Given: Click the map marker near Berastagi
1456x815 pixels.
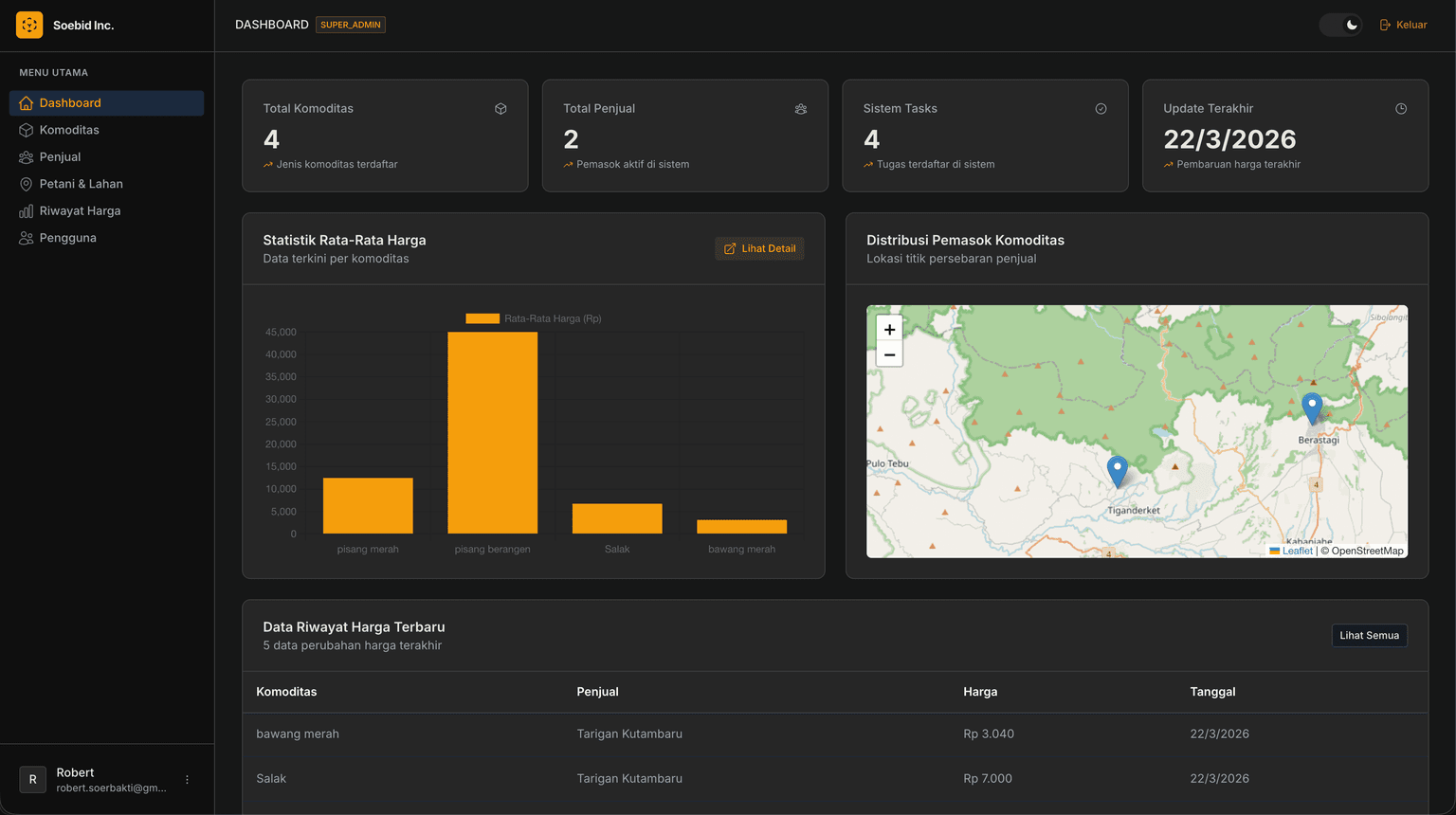Looking at the screenshot, I should (1312, 408).
